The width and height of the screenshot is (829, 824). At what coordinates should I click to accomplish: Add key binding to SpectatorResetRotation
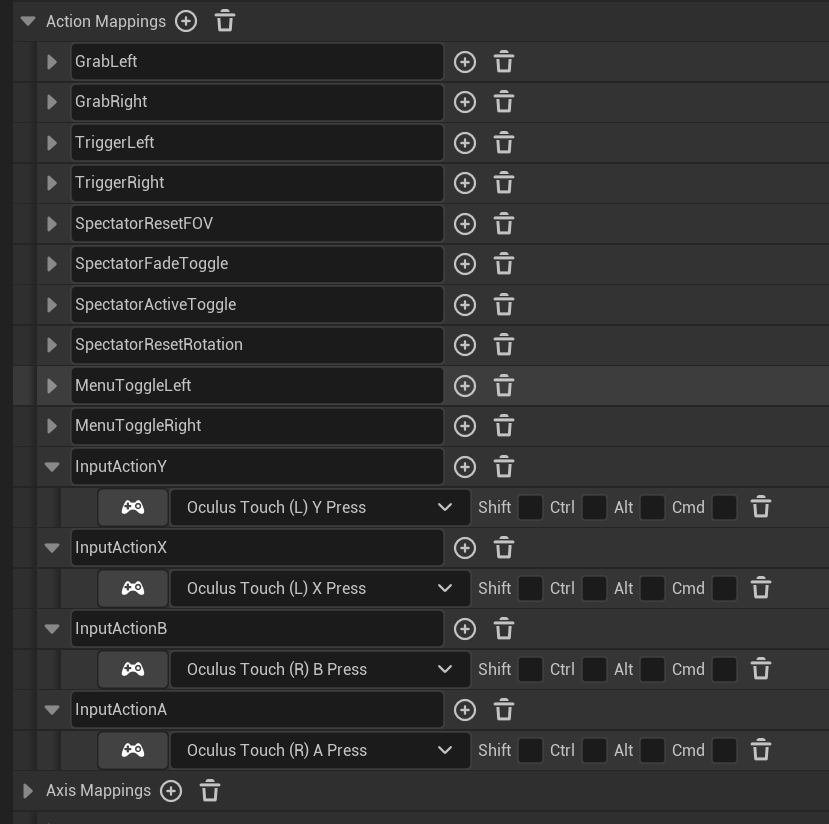465,345
